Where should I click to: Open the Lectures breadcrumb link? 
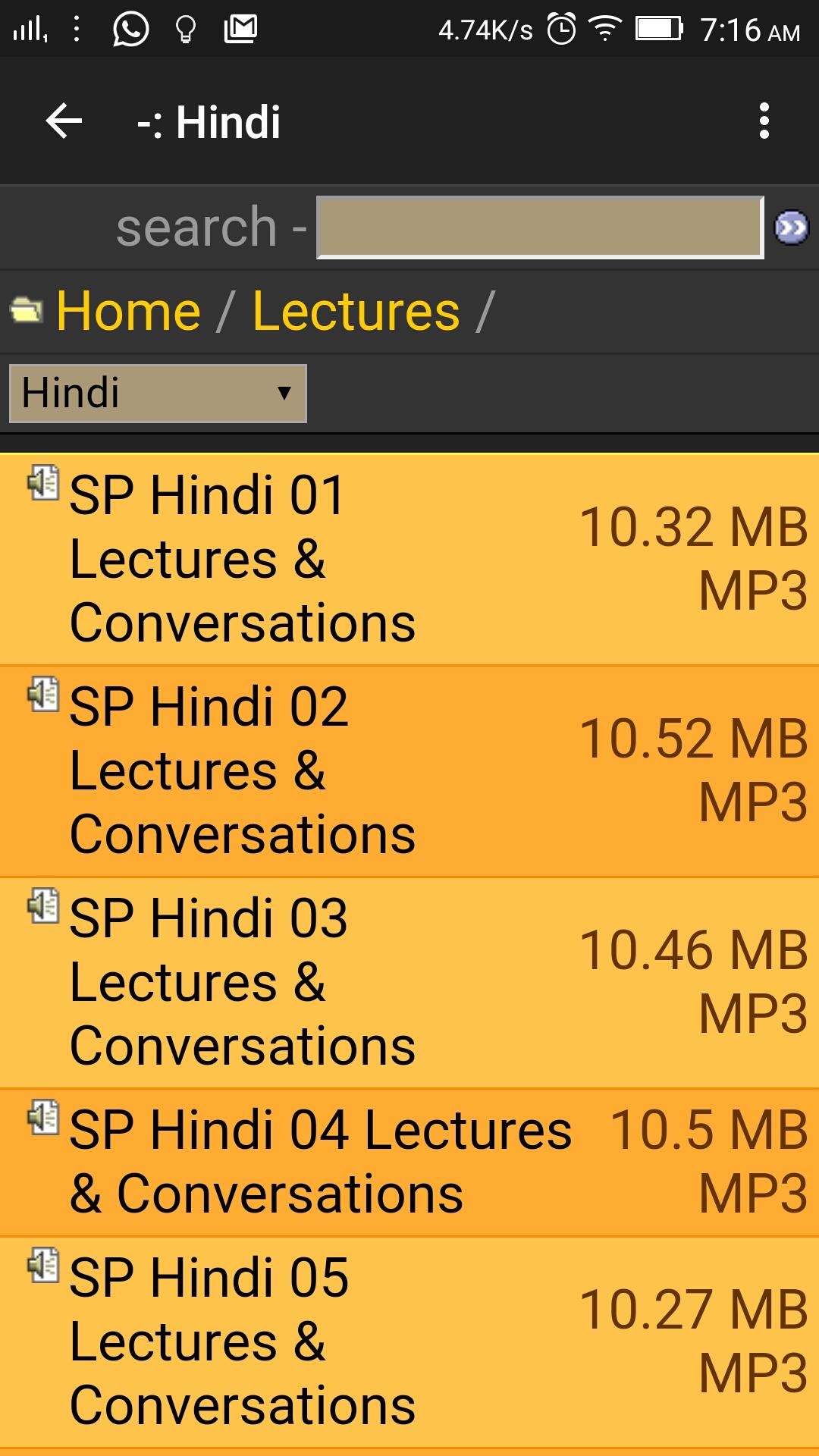(x=356, y=311)
